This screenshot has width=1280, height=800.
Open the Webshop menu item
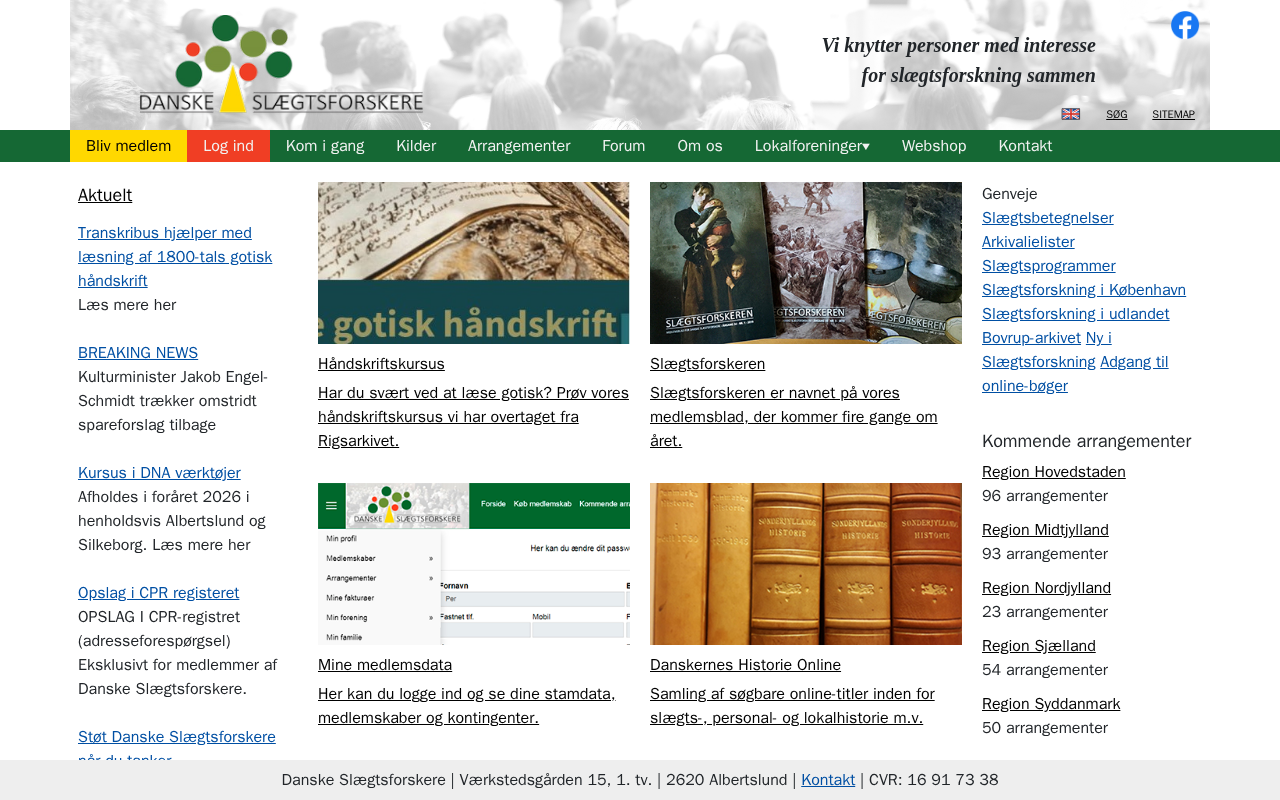[934, 146]
